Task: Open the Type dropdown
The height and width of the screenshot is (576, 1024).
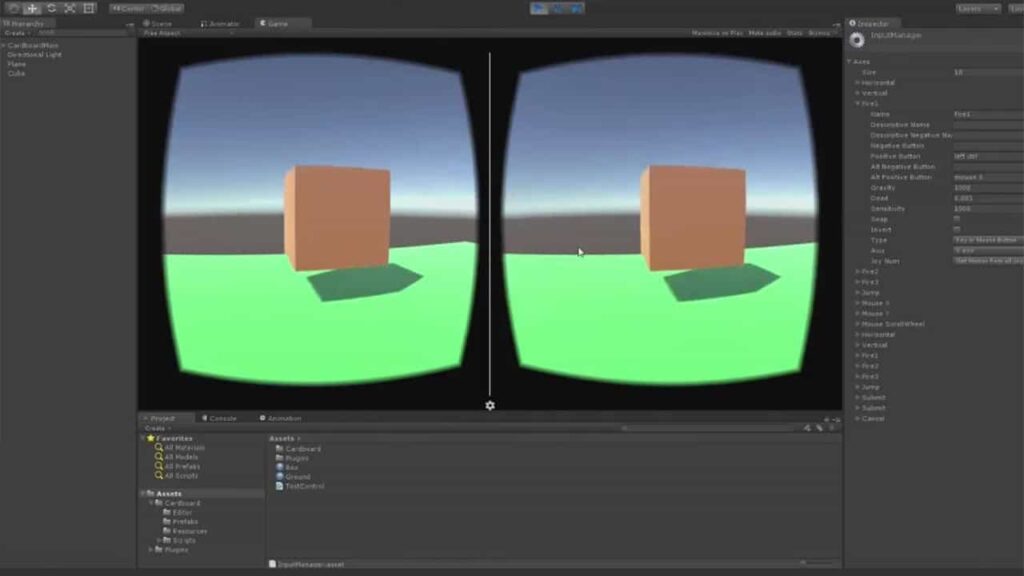Action: pyautogui.click(x=988, y=240)
